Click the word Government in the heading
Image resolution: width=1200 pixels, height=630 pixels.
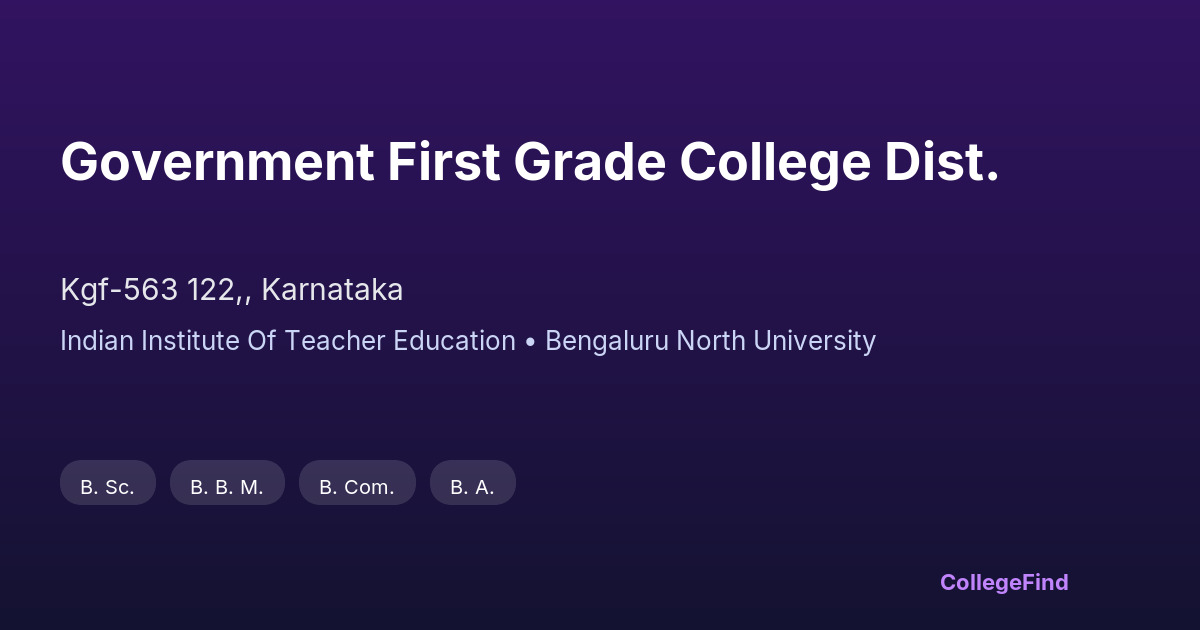217,162
